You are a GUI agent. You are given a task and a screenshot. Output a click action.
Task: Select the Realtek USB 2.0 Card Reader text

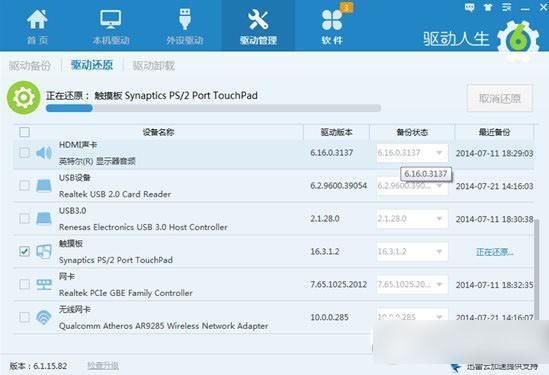(x=115, y=194)
